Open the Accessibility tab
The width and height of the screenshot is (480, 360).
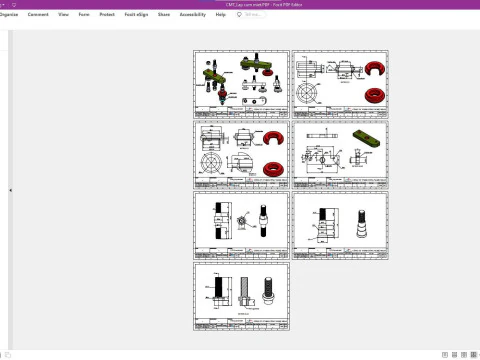[x=193, y=14]
